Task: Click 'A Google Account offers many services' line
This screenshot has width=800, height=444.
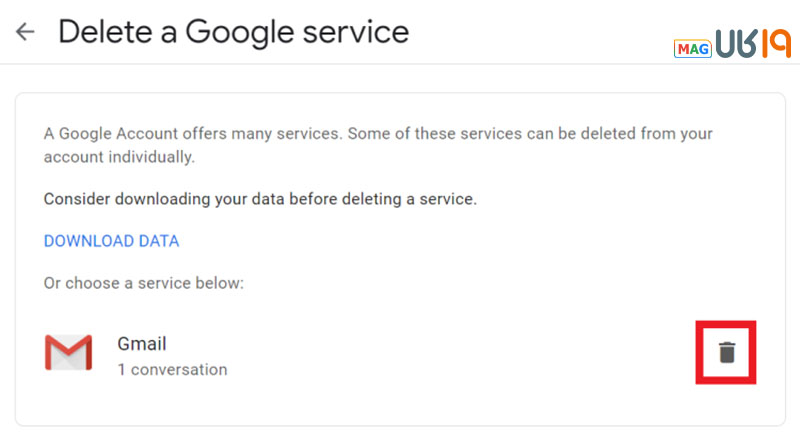Action: [x=192, y=134]
